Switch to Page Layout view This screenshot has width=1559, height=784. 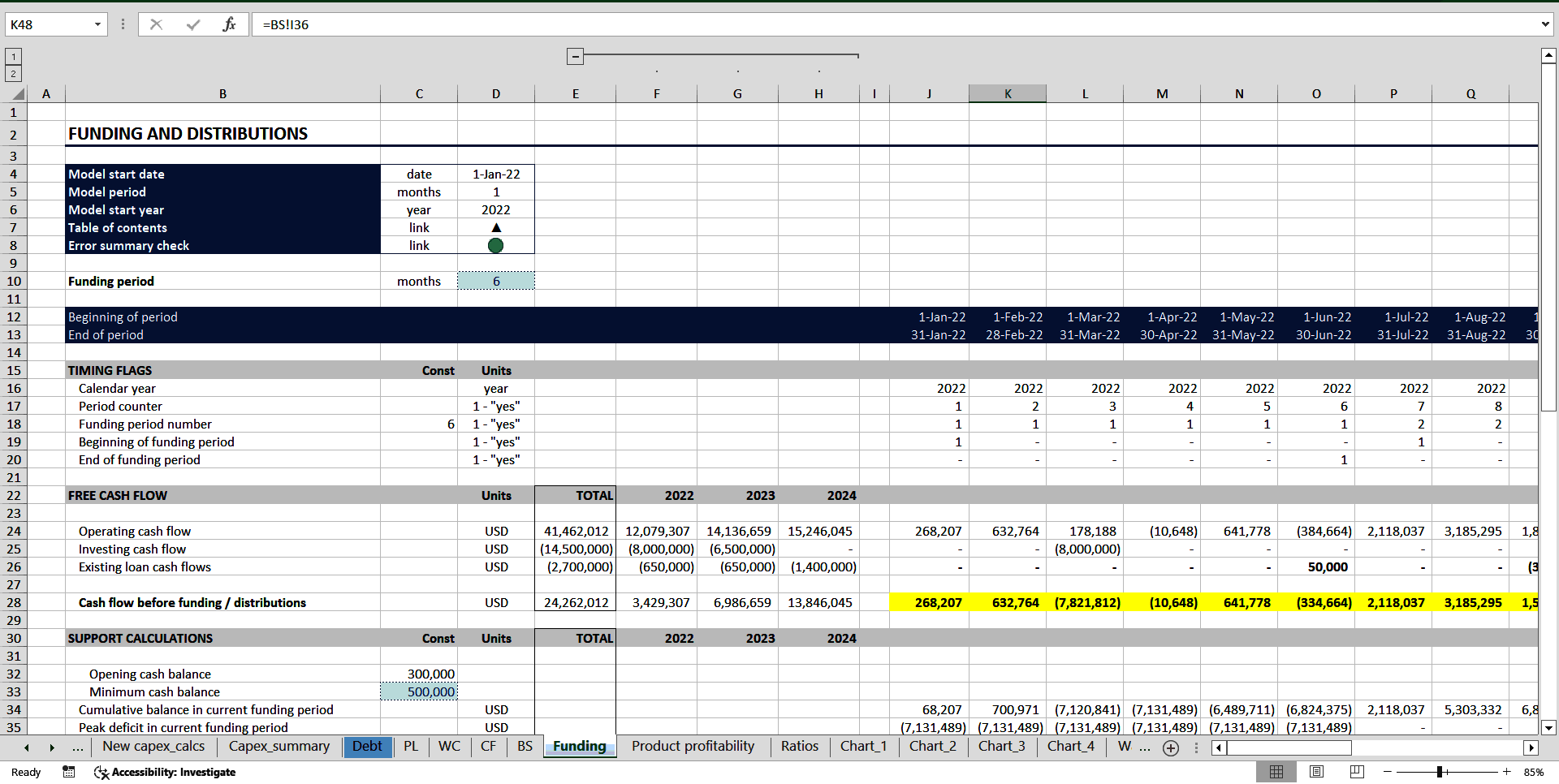(x=1317, y=772)
